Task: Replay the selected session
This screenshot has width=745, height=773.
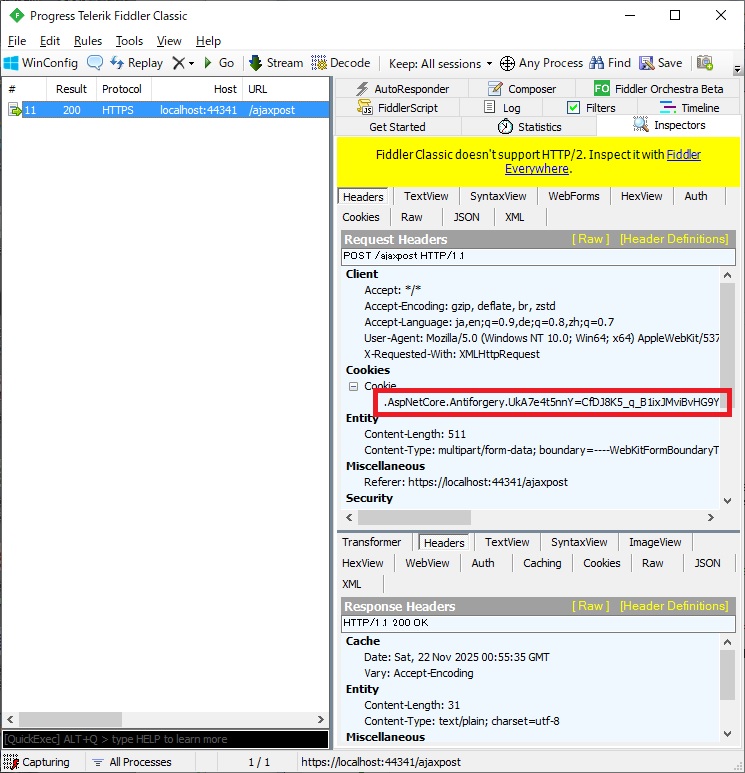Action: 136,63
